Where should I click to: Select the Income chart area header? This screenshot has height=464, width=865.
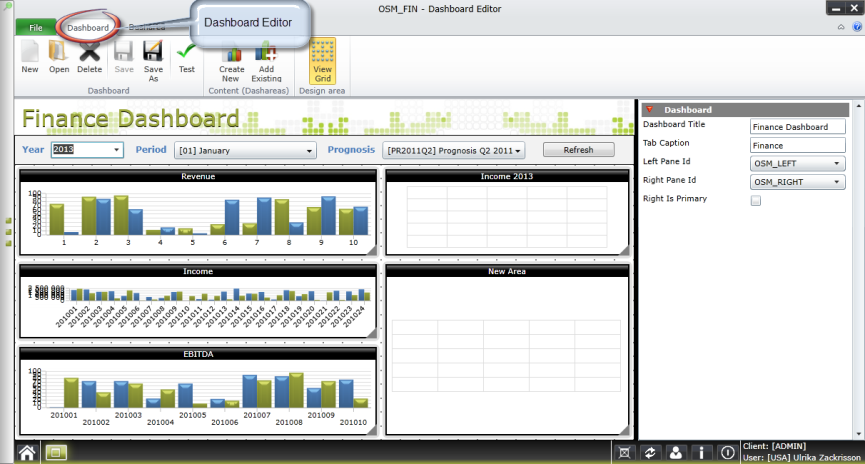pos(198,271)
